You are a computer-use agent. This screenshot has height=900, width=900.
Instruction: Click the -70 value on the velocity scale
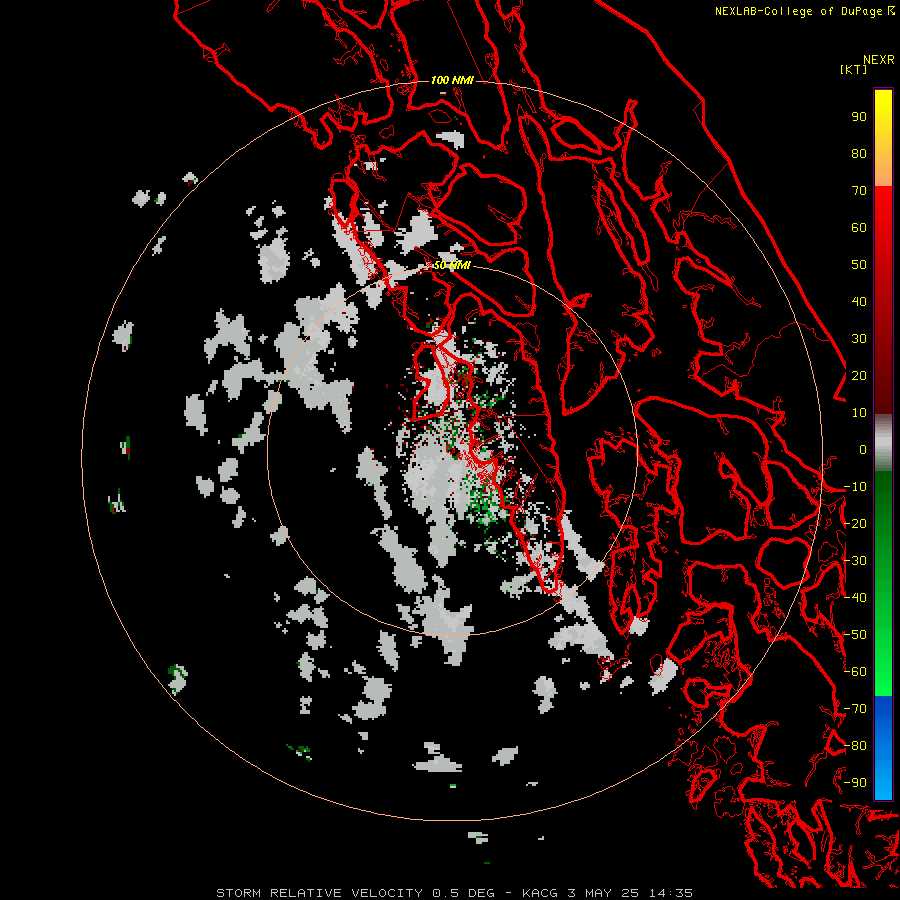[855, 709]
